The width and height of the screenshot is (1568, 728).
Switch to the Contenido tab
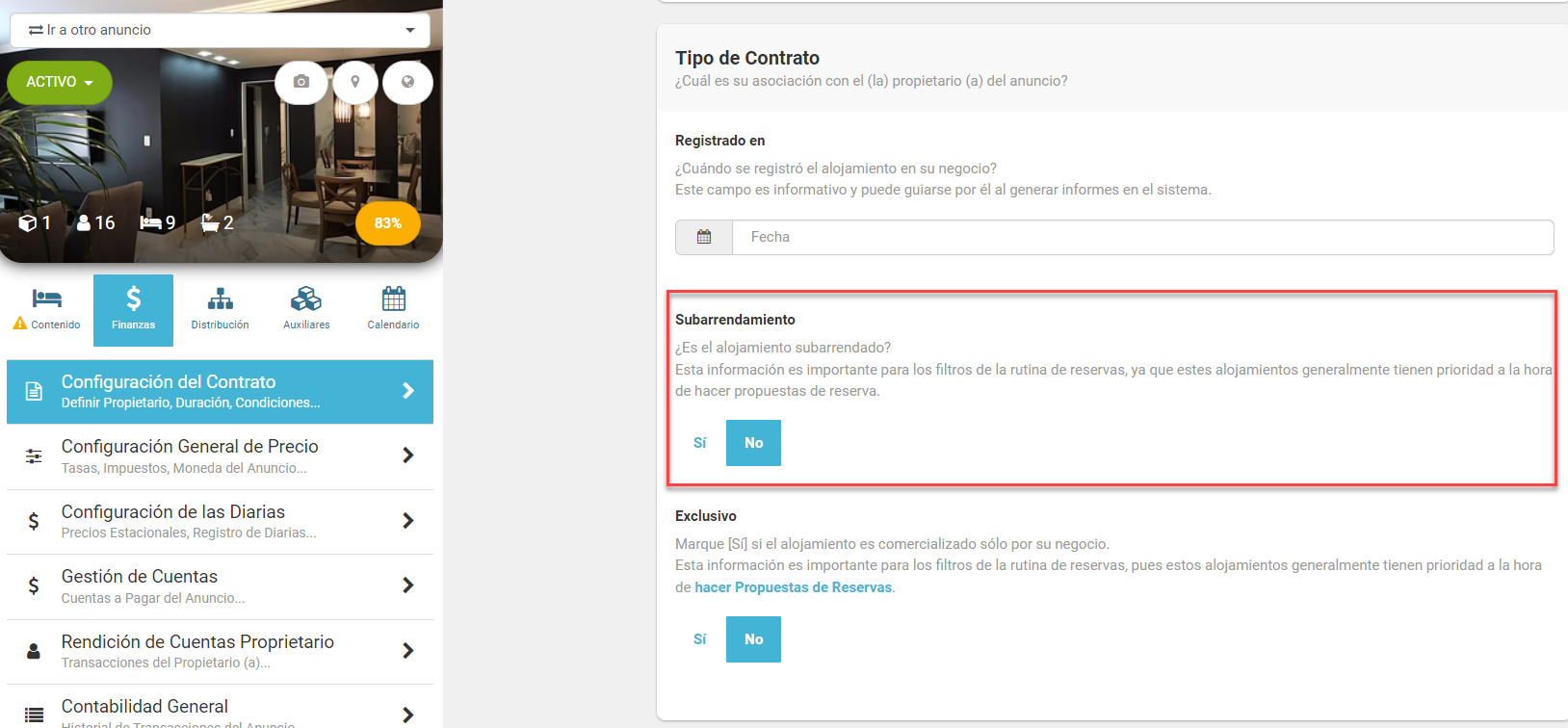pos(47,310)
